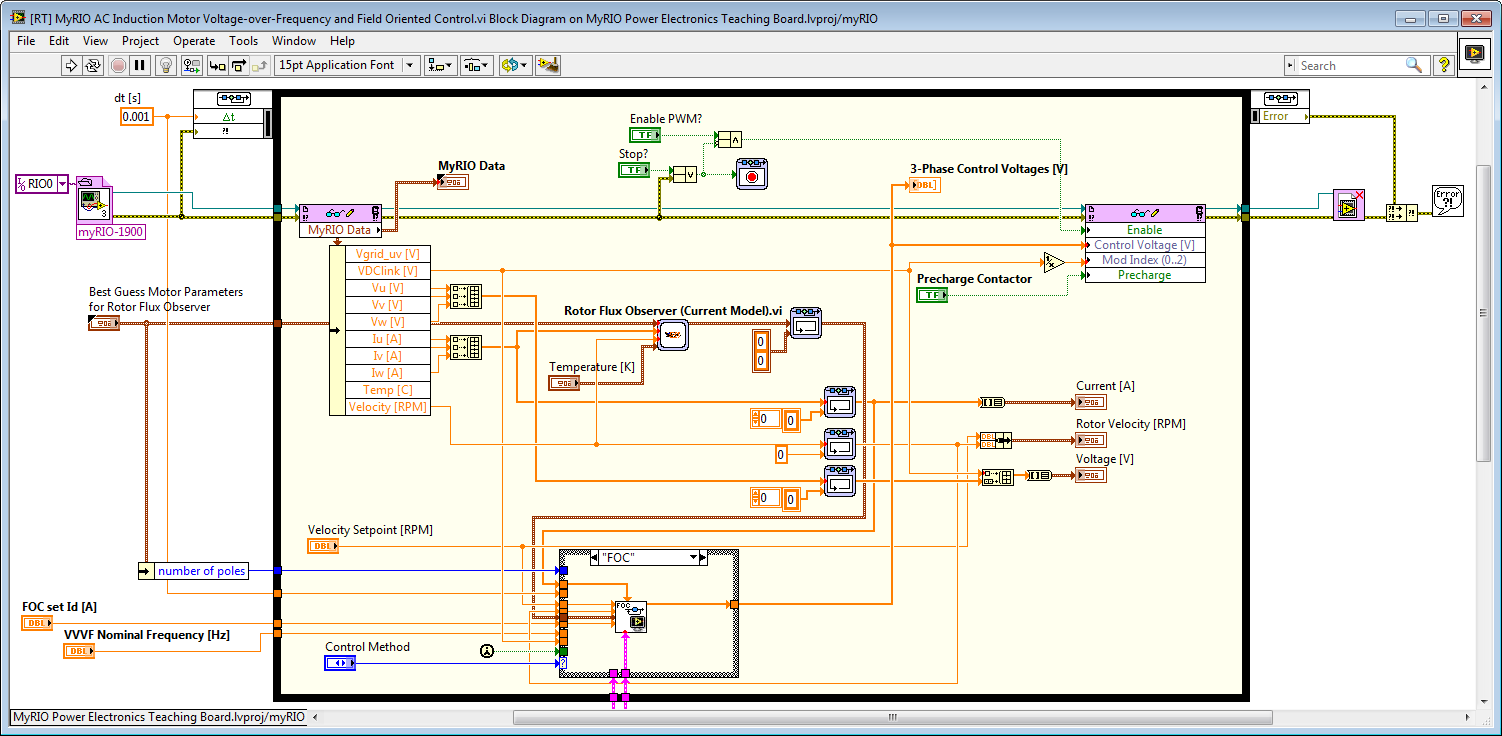
Task: Open Distribute Objects dropdown
Action: [x=476, y=65]
